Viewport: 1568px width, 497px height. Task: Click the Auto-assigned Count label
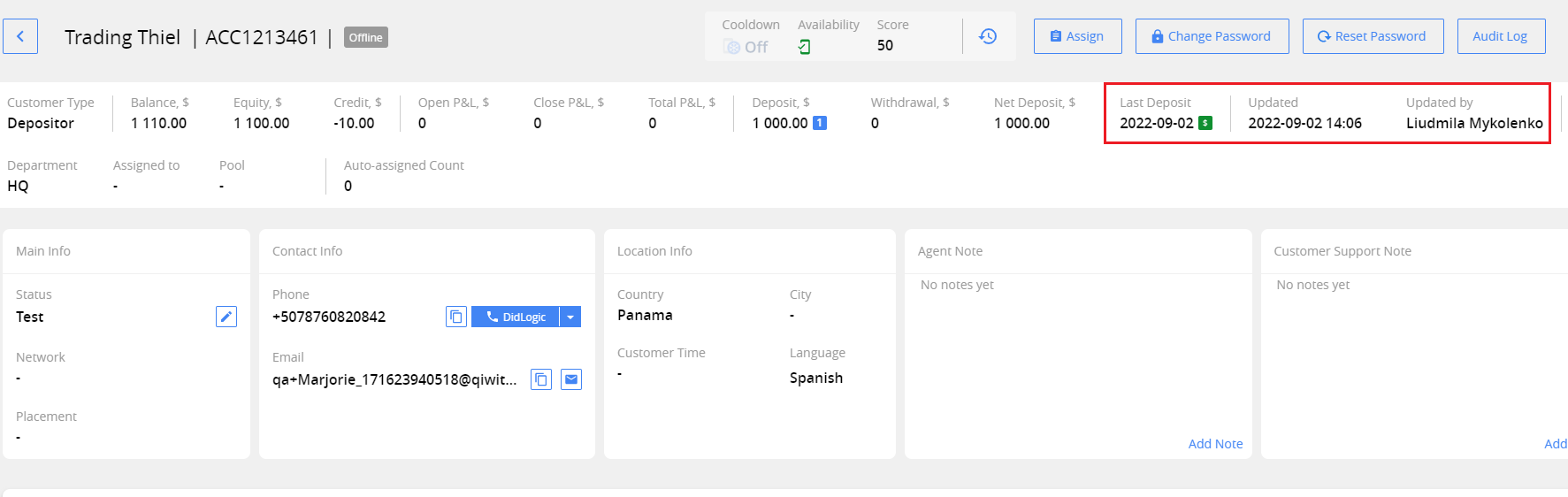point(403,165)
